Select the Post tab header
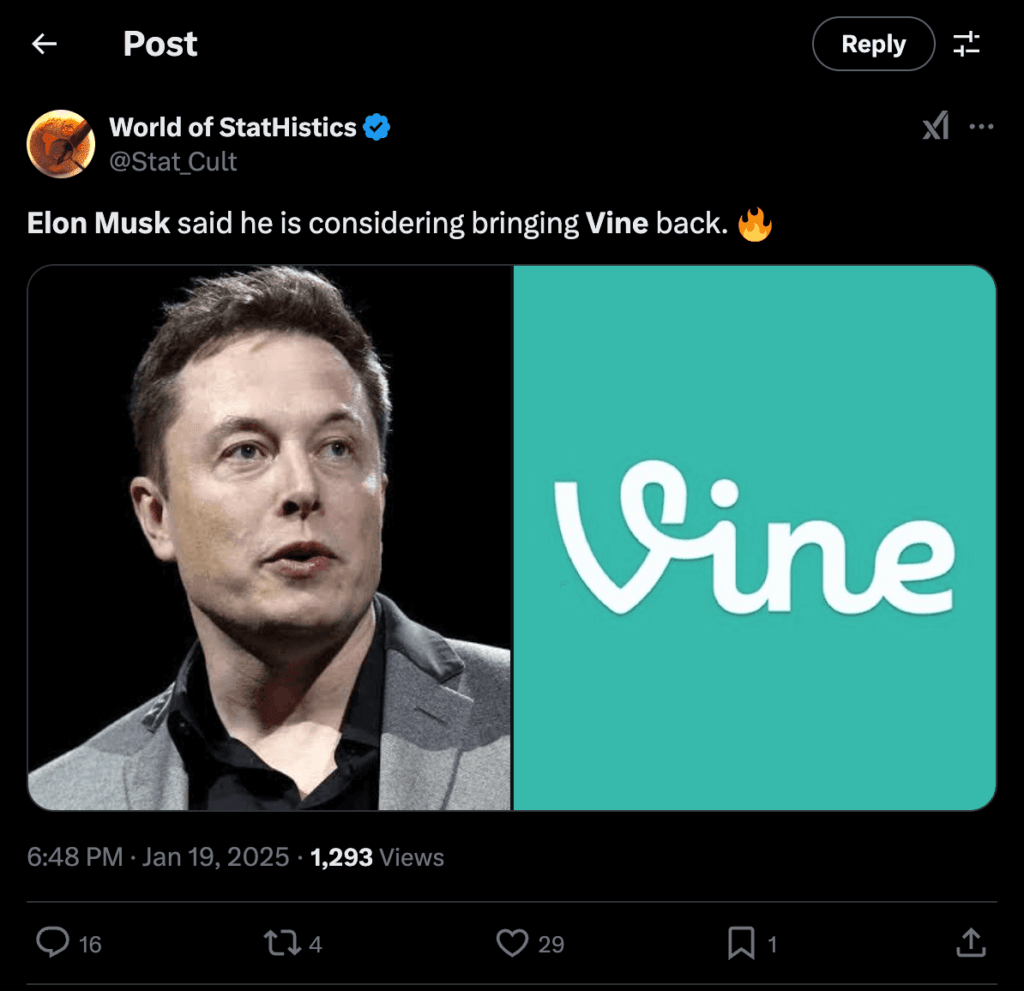This screenshot has width=1024, height=991. point(160,44)
